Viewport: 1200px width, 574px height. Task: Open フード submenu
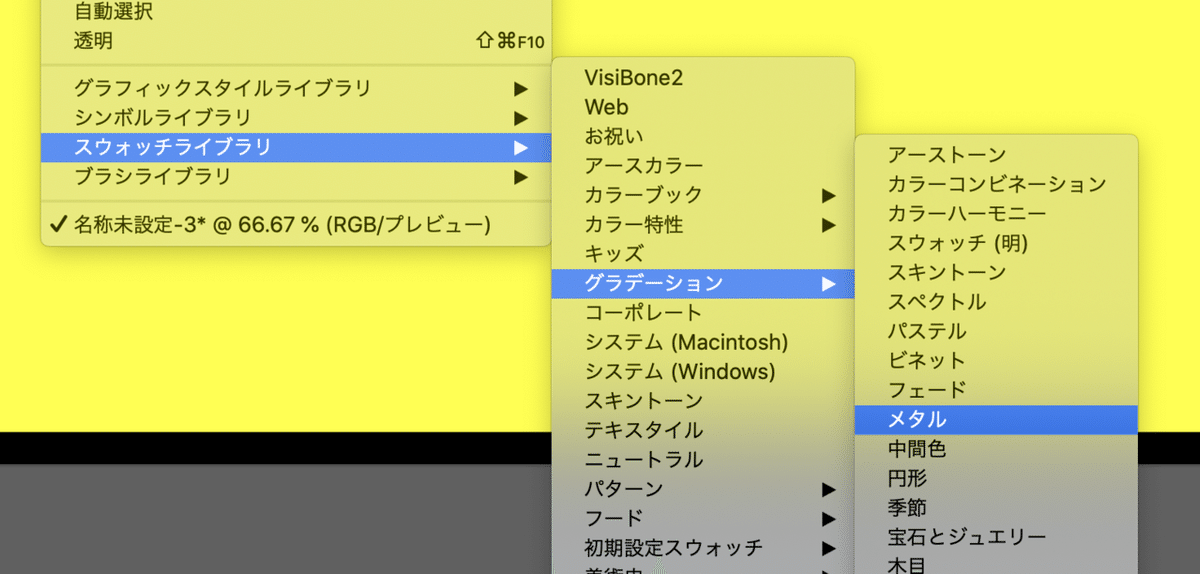703,519
